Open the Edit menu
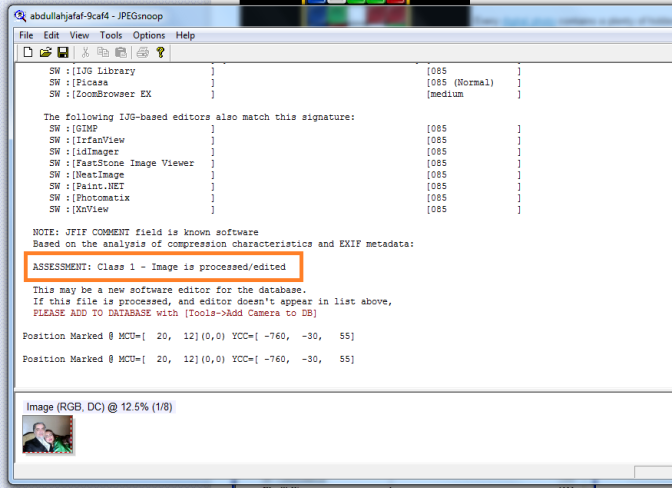Viewport: 672px width, 488px height. 51,35
